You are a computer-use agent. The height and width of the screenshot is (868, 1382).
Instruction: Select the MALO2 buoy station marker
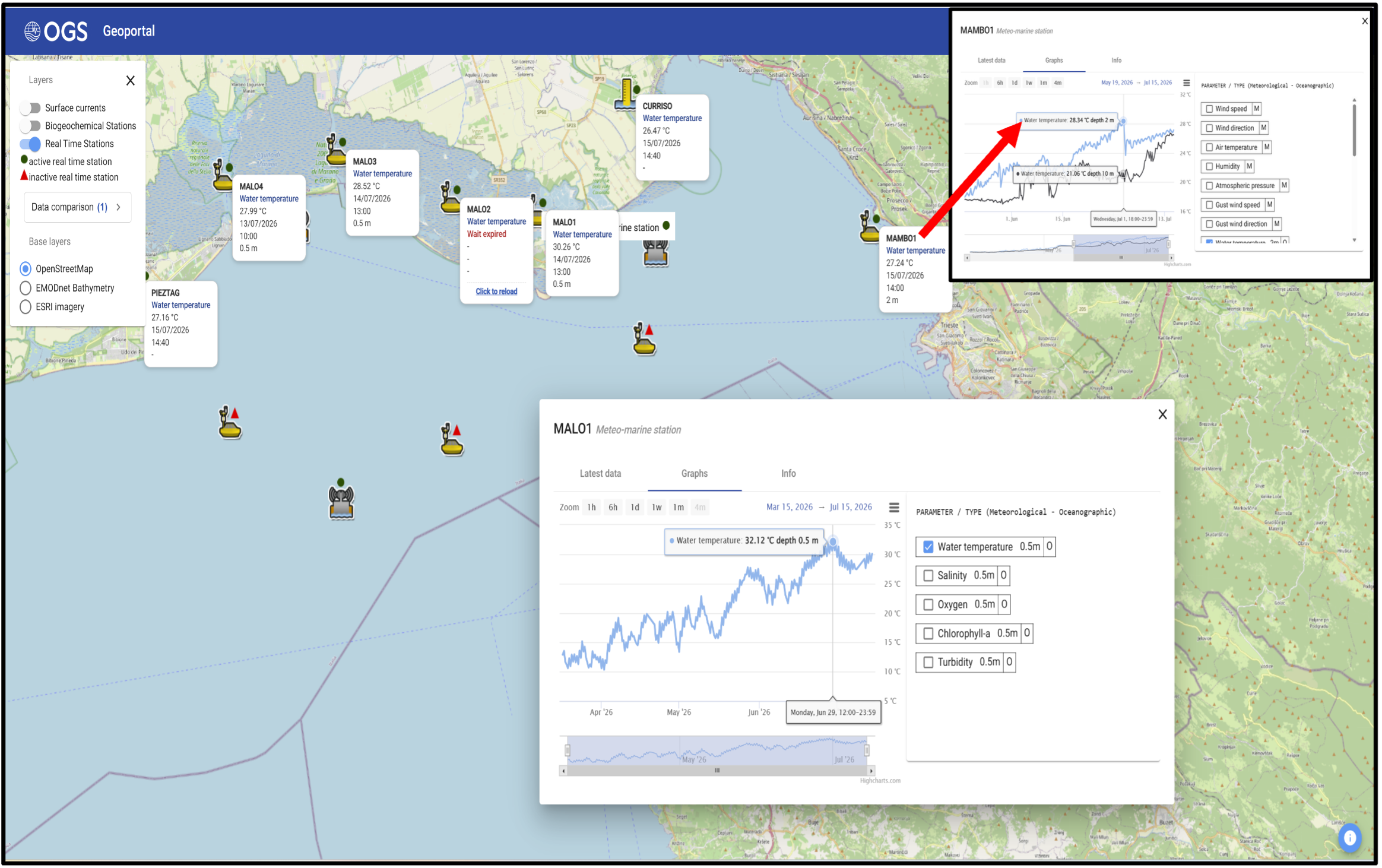[451, 198]
